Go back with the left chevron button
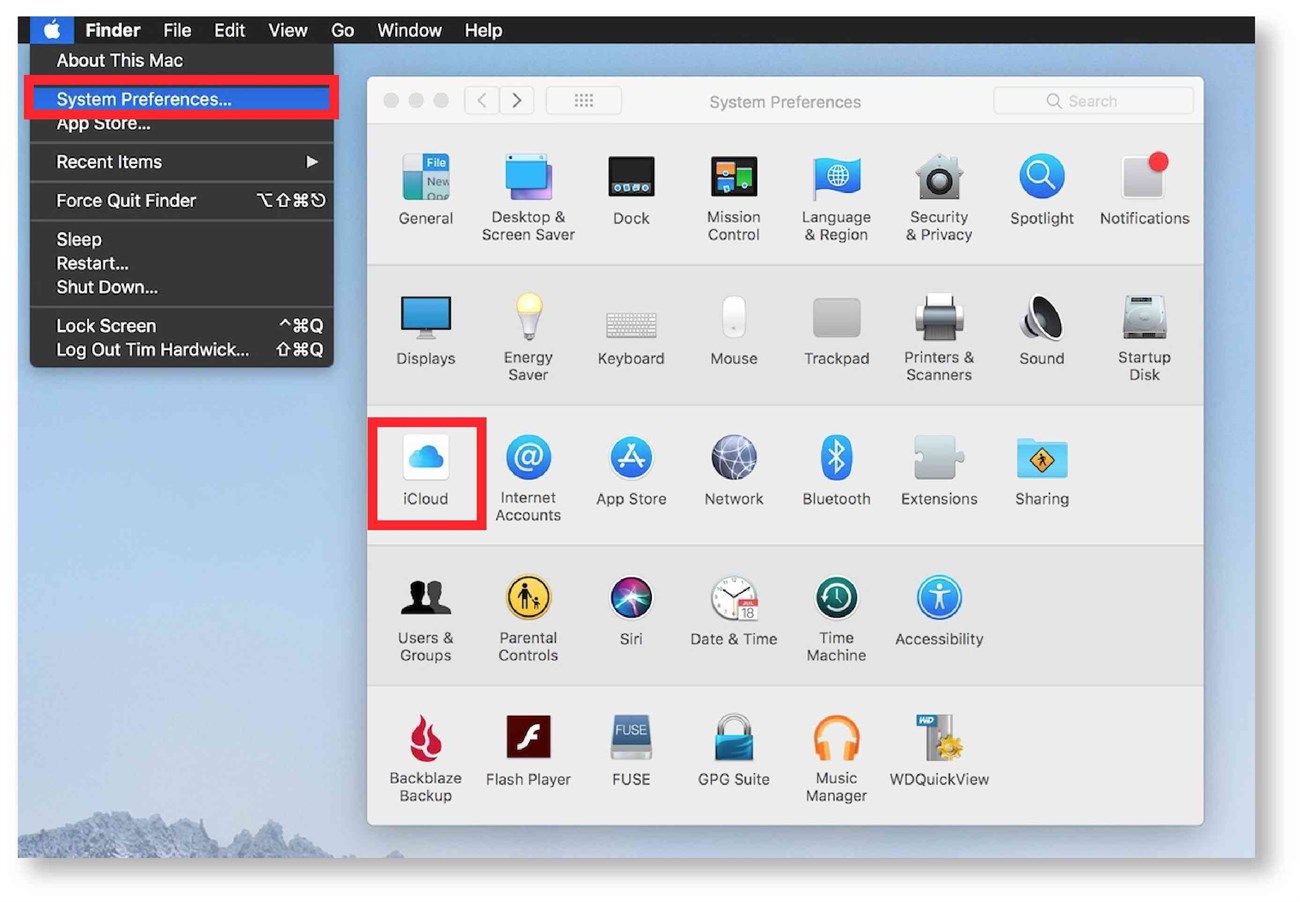The image size is (1300, 902). click(482, 100)
